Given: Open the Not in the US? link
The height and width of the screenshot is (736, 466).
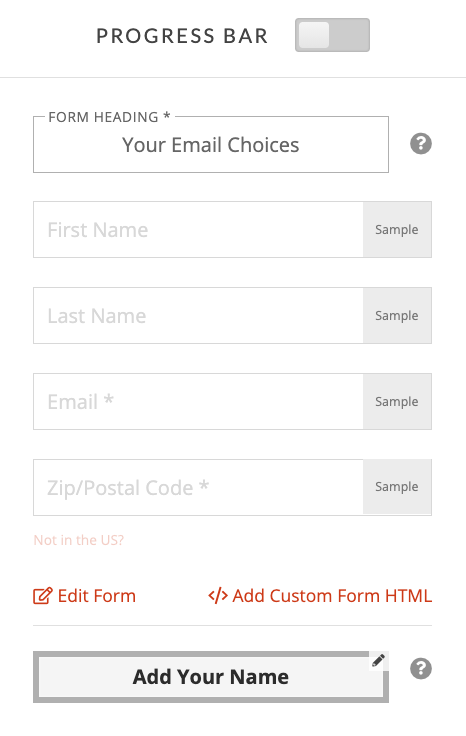Looking at the screenshot, I should point(78,540).
